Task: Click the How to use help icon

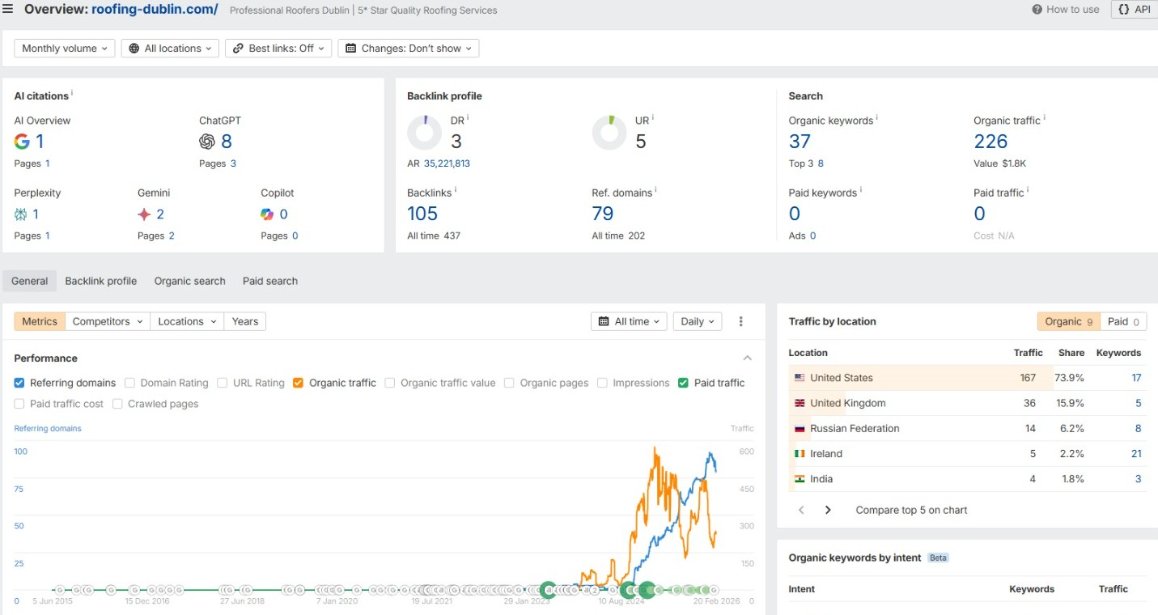Action: point(1037,10)
